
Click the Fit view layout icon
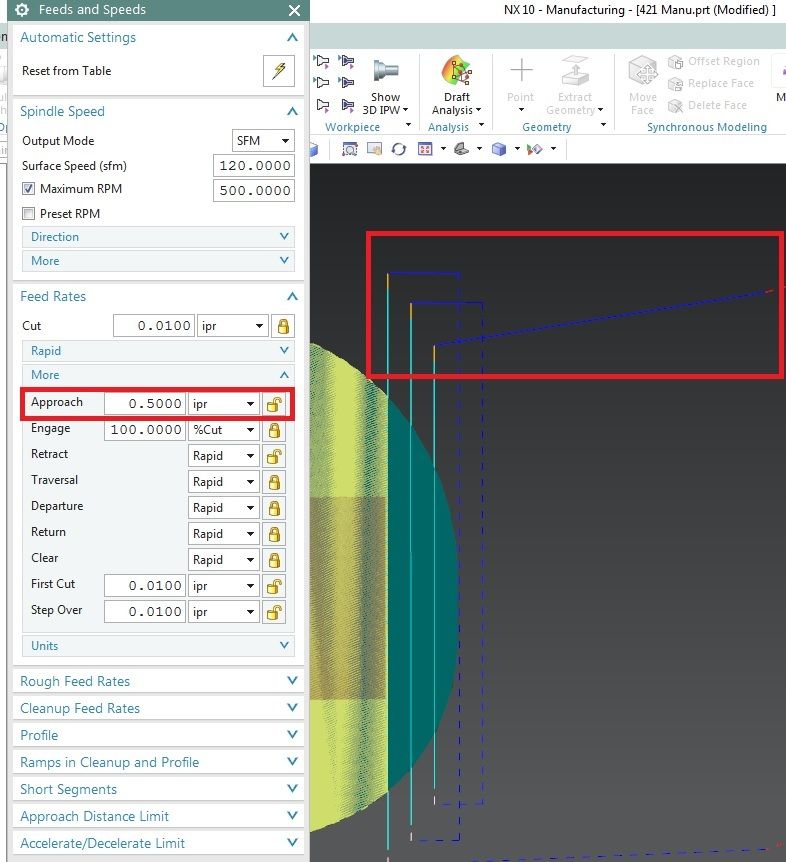click(425, 149)
